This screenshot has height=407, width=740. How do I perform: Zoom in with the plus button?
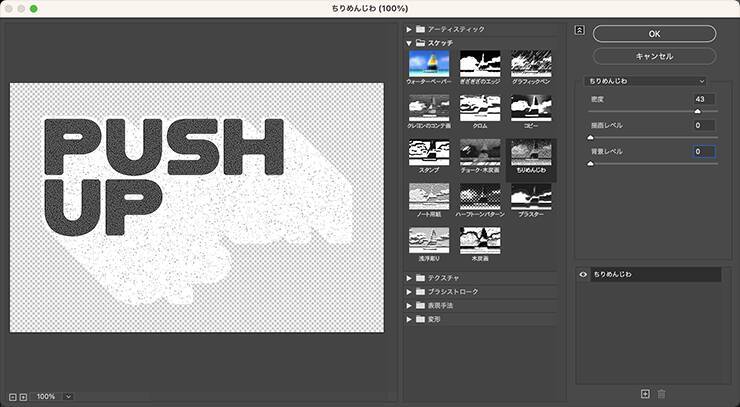coord(23,397)
